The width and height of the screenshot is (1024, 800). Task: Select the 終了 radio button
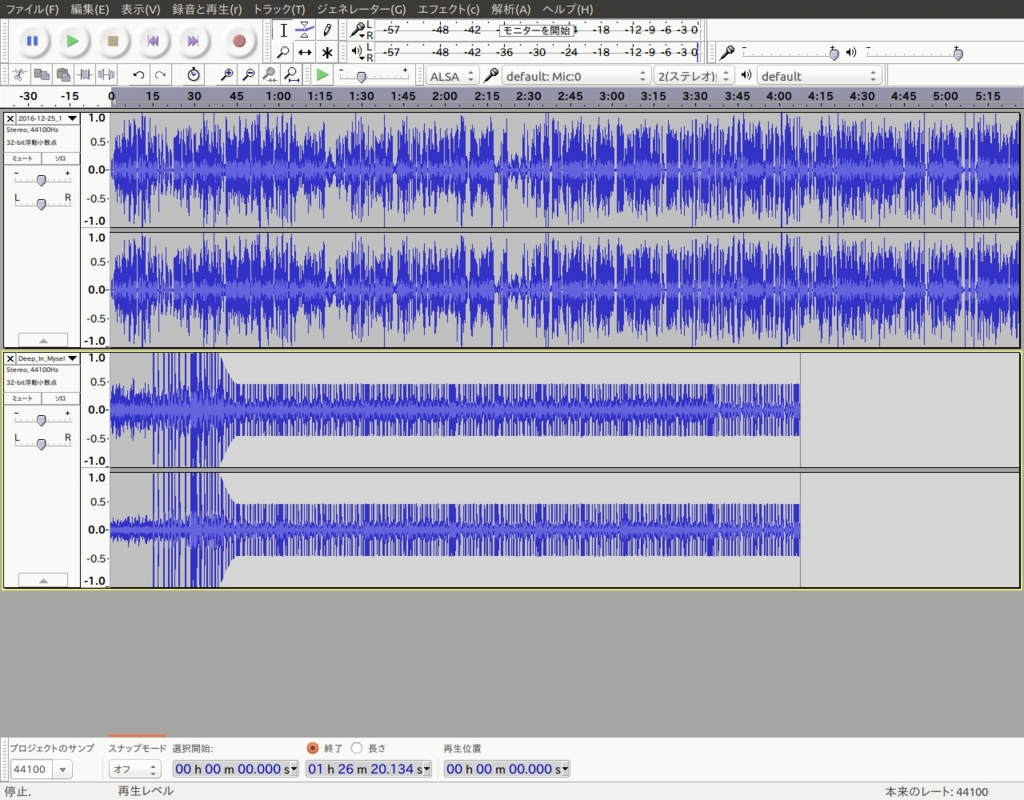coord(312,748)
